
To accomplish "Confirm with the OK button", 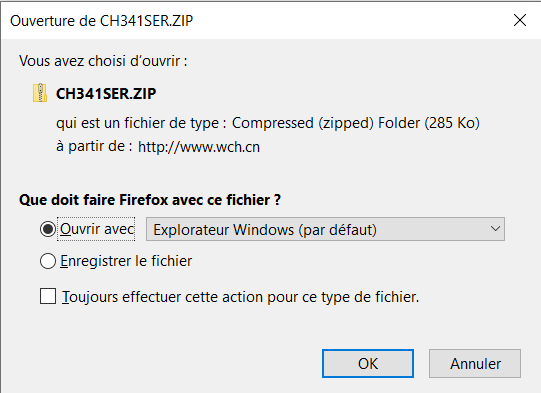I will (x=368, y=363).
